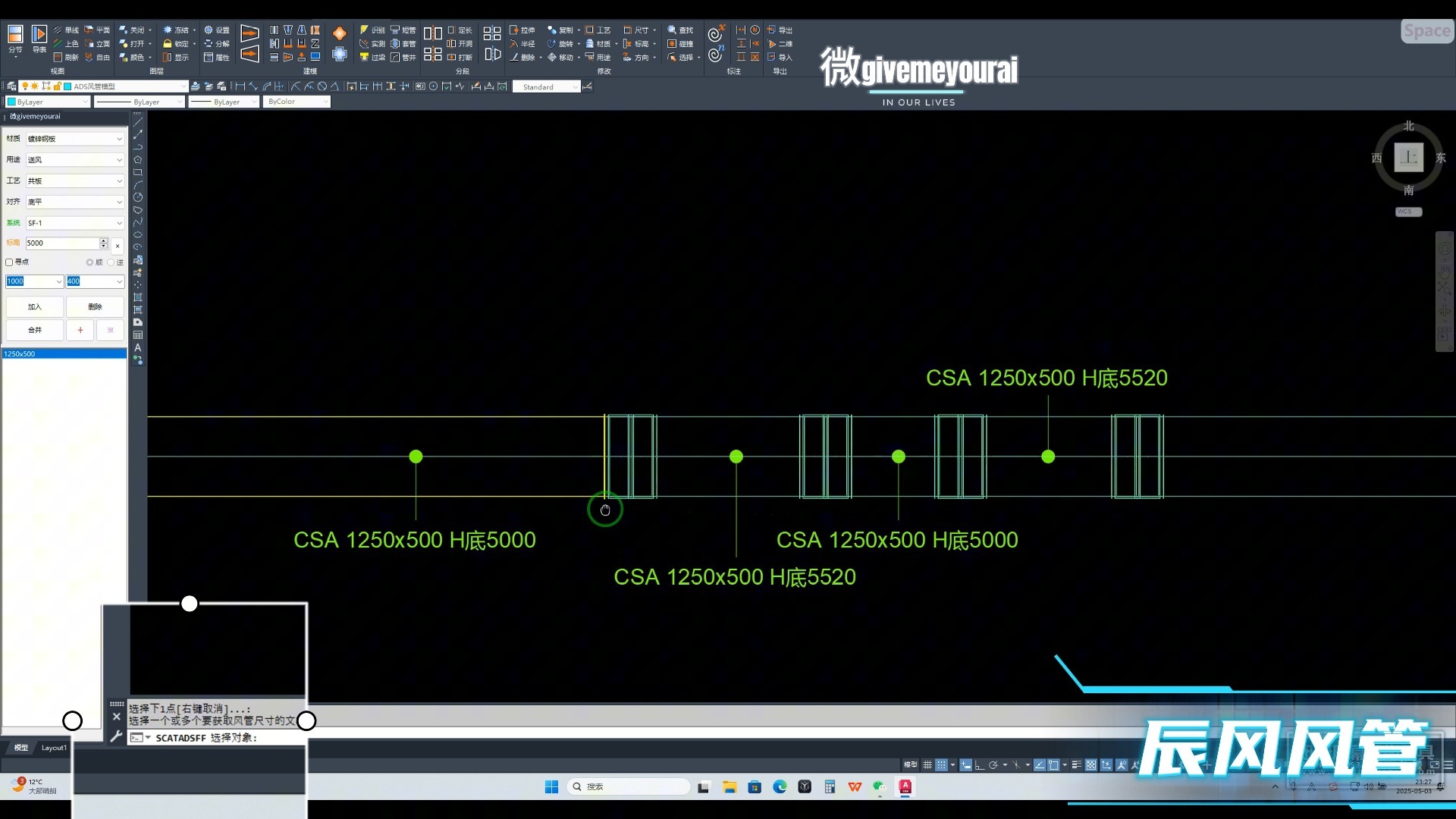This screenshot has width=1456, height=819.
Task: Enable the 寻点 checkbox
Action: click(x=10, y=262)
